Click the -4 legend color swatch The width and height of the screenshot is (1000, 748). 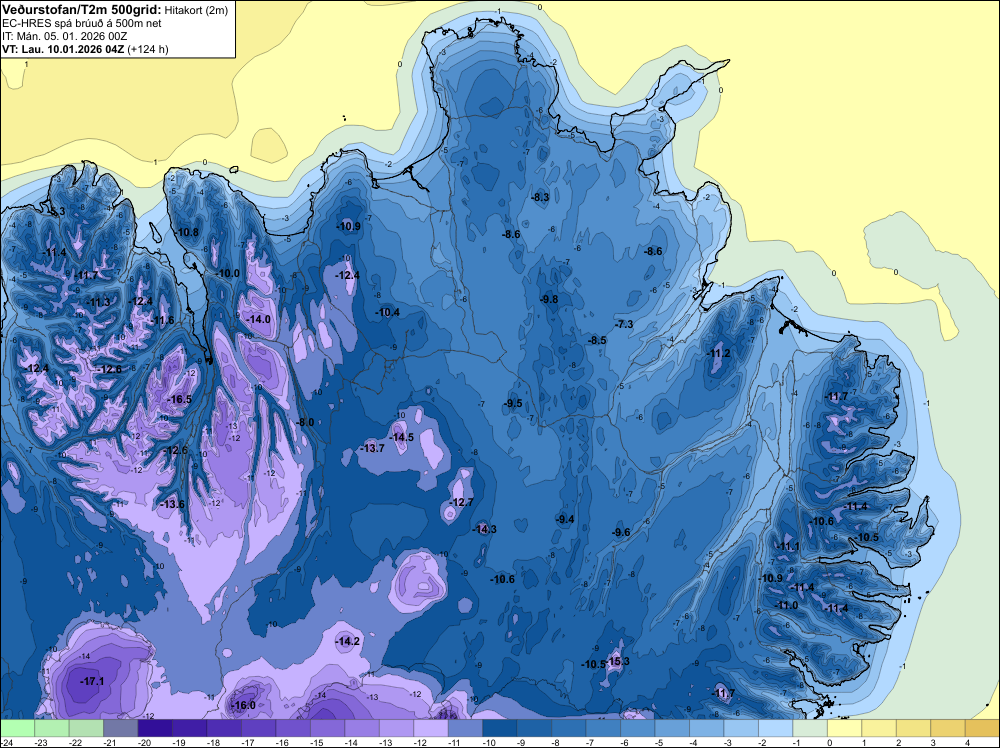coord(706,728)
